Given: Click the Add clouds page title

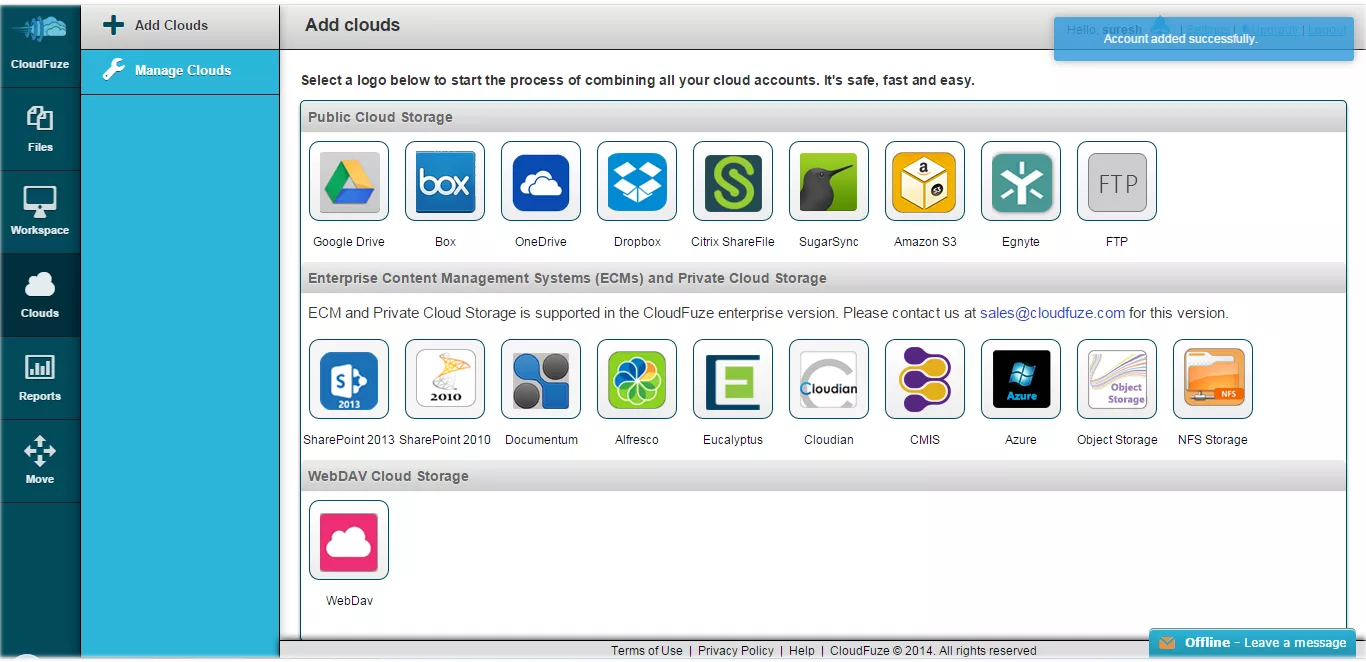Looking at the screenshot, I should 352,26.
